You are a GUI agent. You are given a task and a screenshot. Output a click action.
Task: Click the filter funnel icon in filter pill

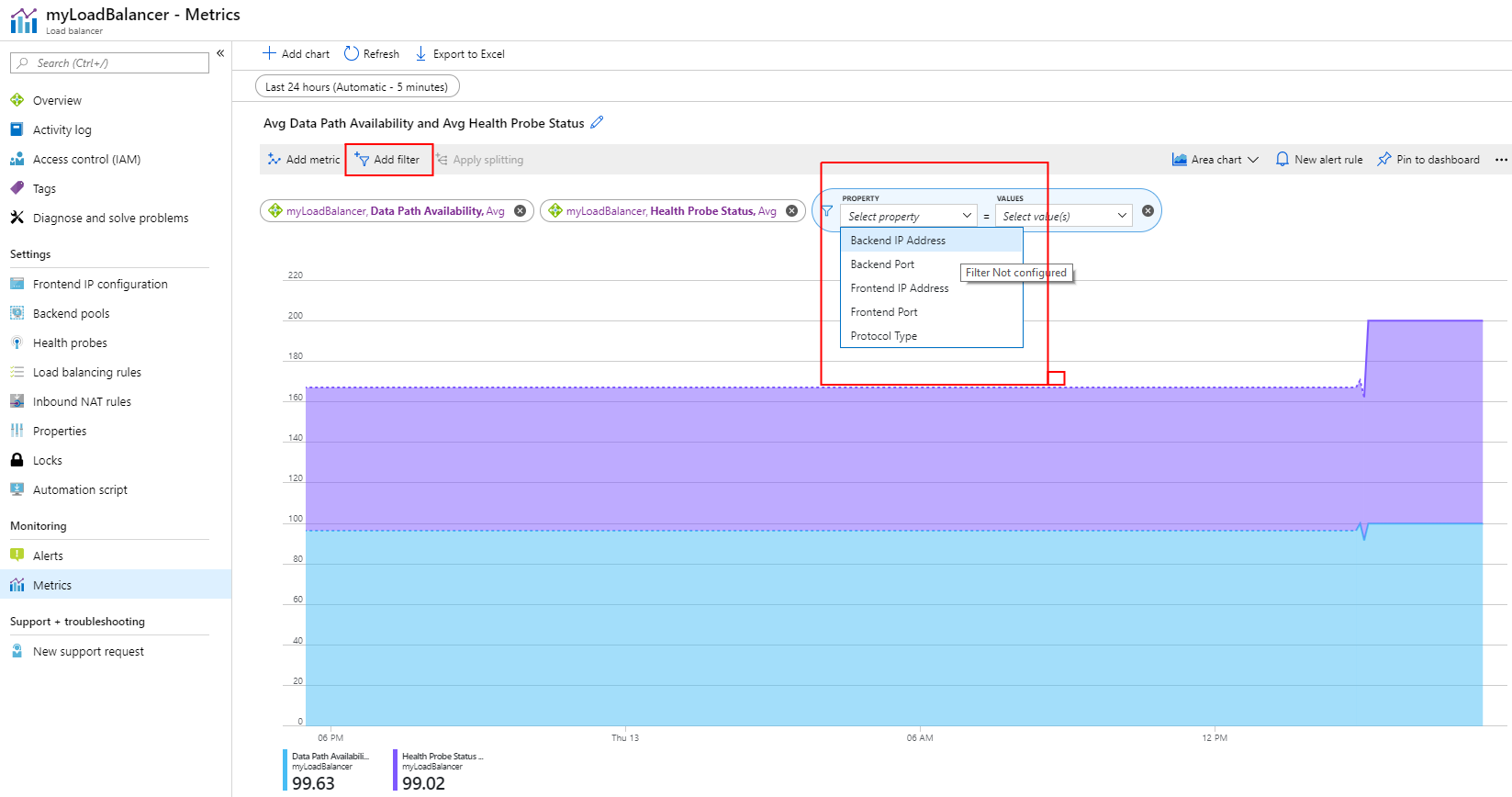(827, 211)
